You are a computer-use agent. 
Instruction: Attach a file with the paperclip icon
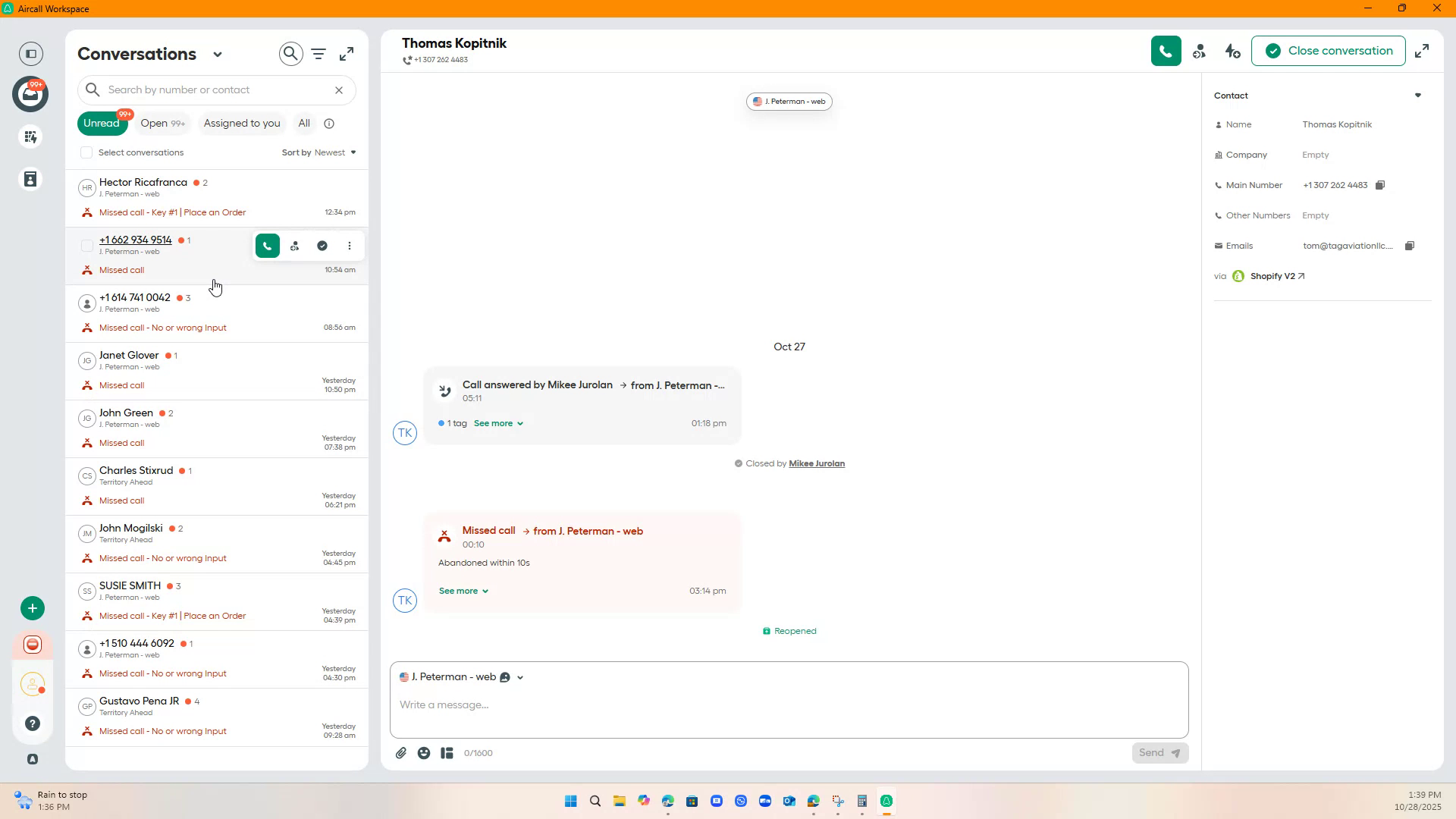click(401, 753)
